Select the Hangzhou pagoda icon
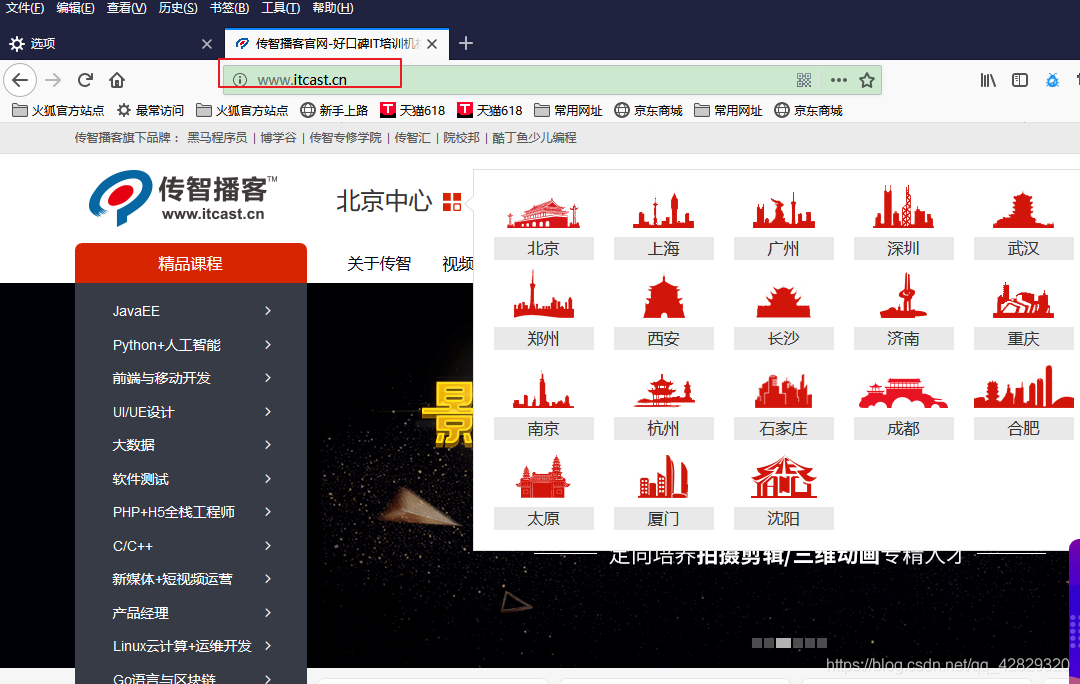 [663, 391]
